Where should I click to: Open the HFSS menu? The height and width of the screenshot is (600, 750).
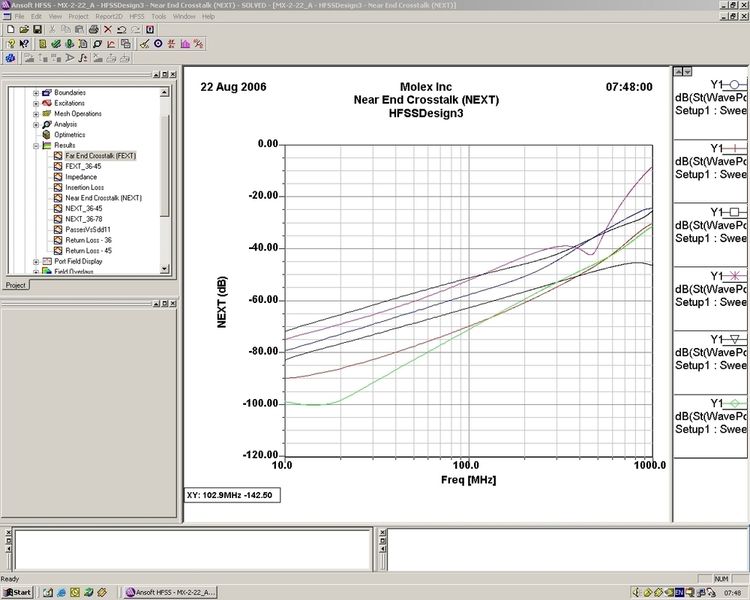(137, 16)
